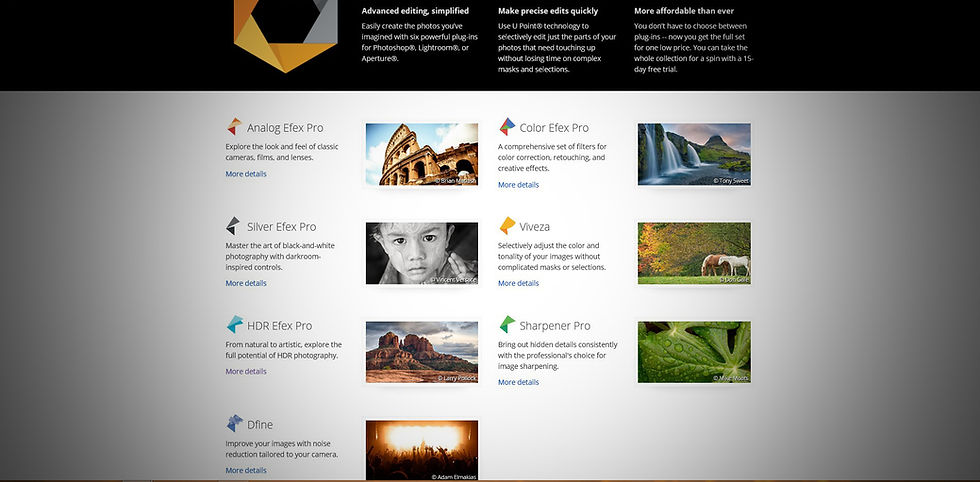Open More details under Sharpener Pro
The height and width of the screenshot is (482, 980).
point(518,382)
